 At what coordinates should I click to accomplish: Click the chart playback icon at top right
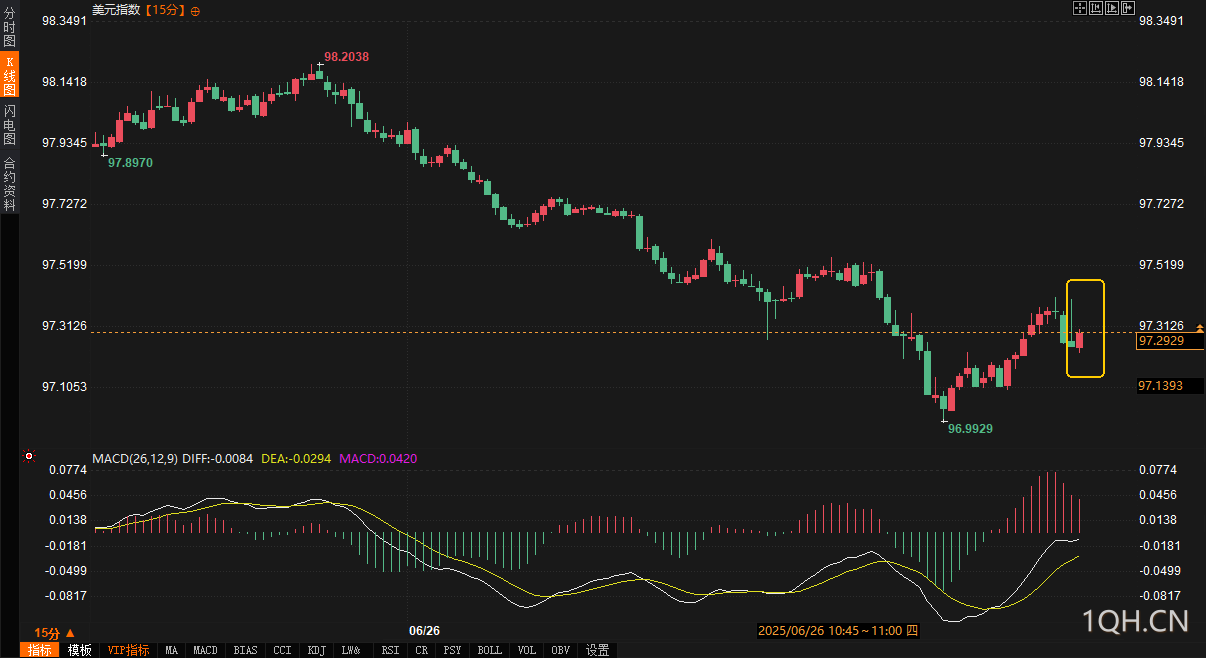tap(1112, 8)
